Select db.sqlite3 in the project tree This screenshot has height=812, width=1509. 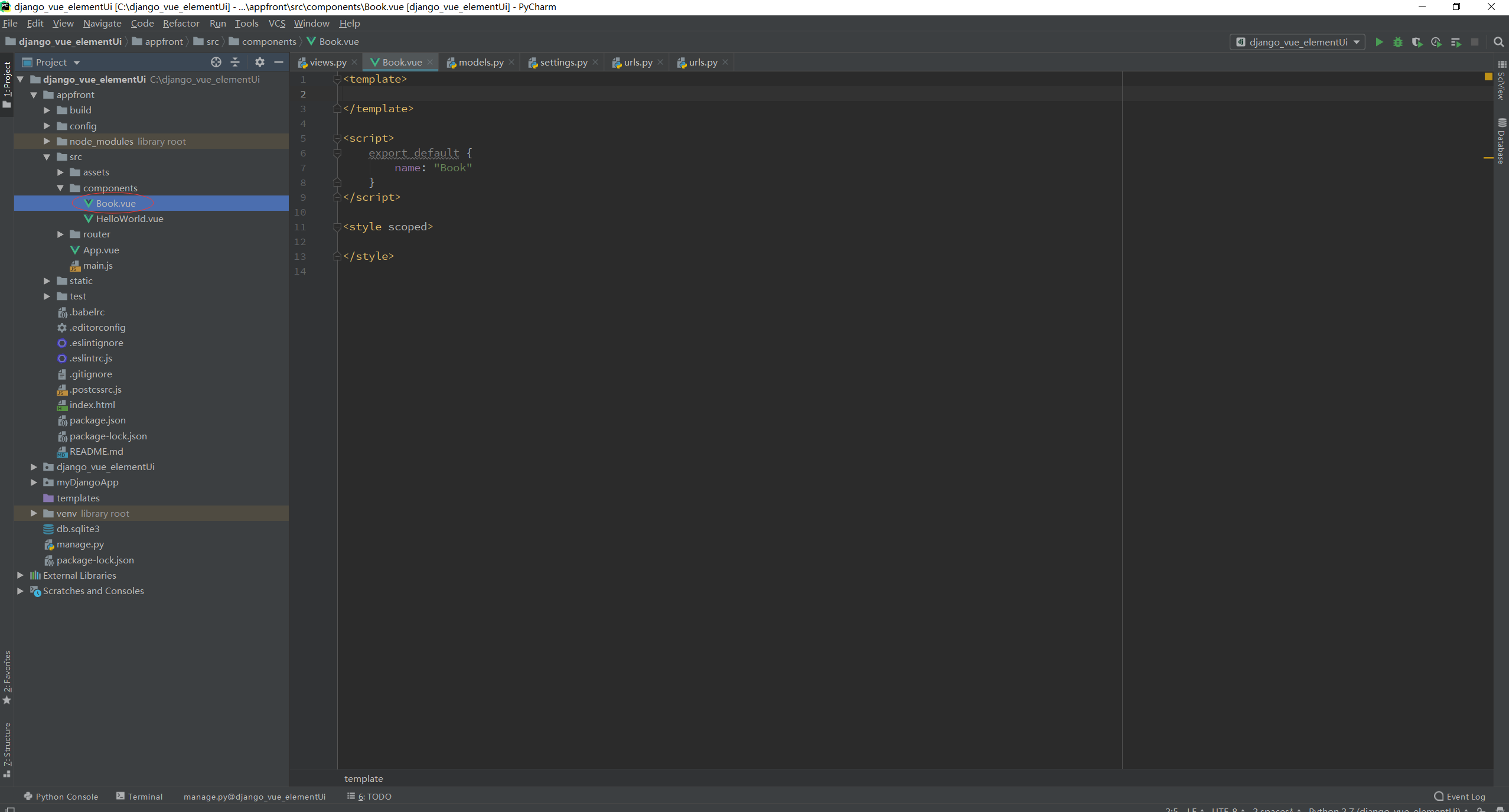(78, 529)
